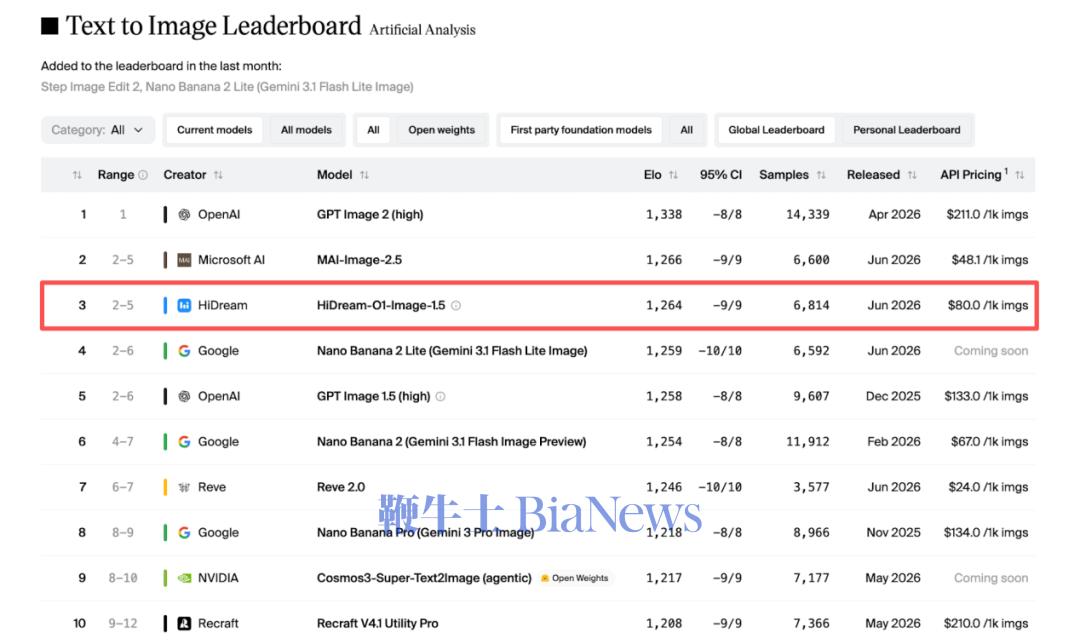Viewport: 1080px width, 644px height.
Task: Click the Open Weights badge on Cosmos3 row
Action: click(x=574, y=578)
